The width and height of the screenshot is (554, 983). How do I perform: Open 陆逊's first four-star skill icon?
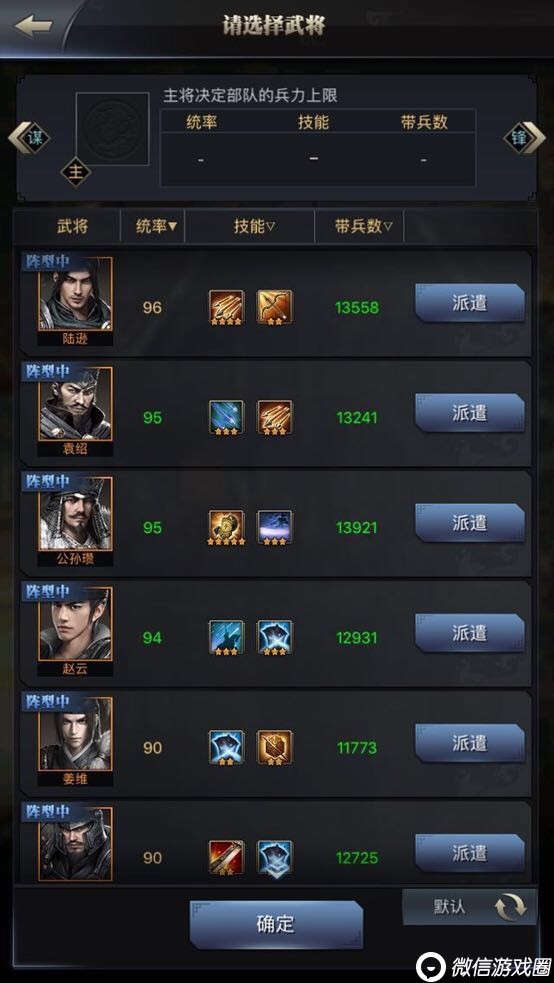click(226, 307)
